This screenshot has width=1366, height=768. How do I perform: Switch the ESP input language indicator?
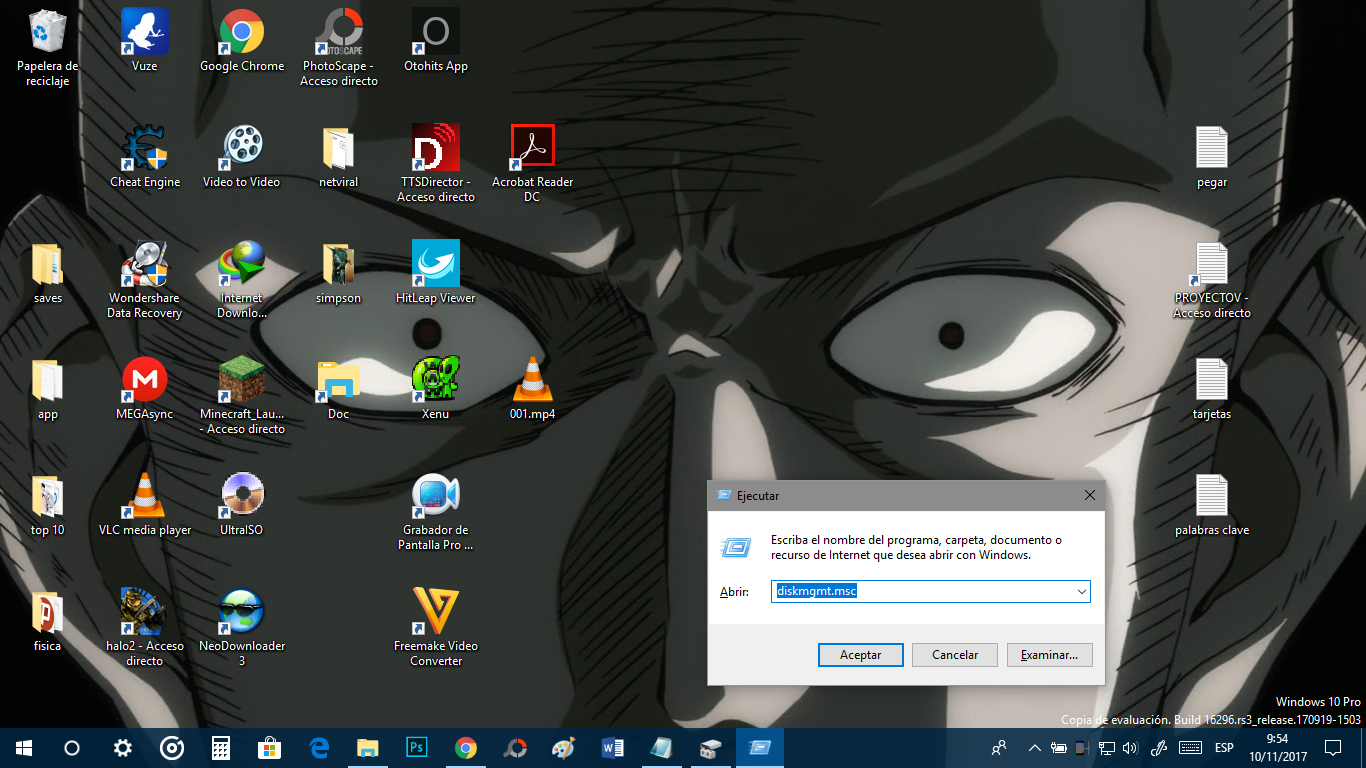tap(1224, 747)
